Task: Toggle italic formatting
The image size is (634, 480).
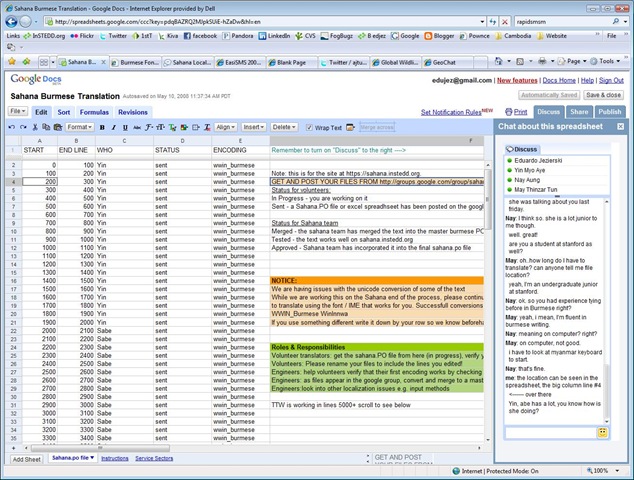Action: pyautogui.click(x=114, y=127)
